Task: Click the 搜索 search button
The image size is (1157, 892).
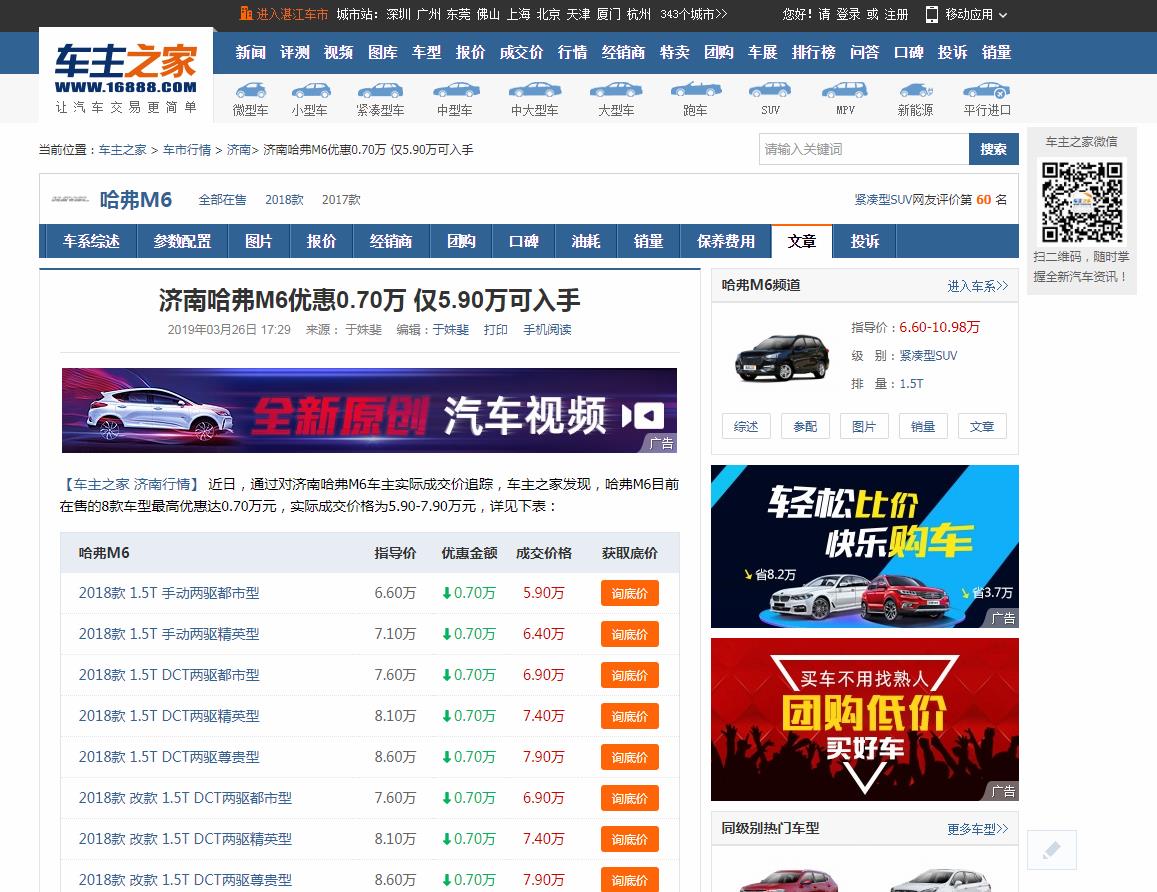Action: (993, 149)
